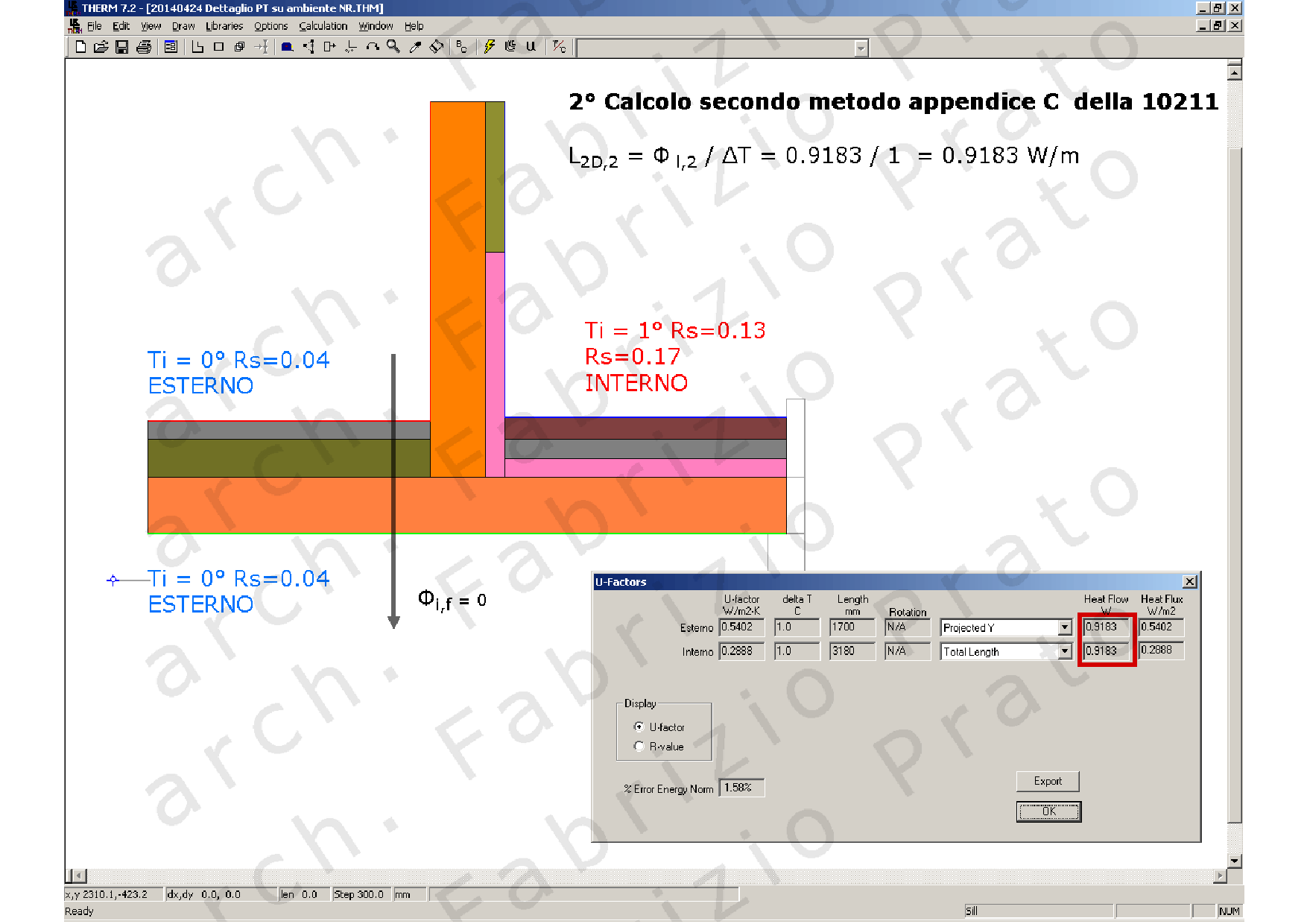This screenshot has width=1307, height=924.
Task: Open the Total Length dropdown
Action: pos(1065,651)
